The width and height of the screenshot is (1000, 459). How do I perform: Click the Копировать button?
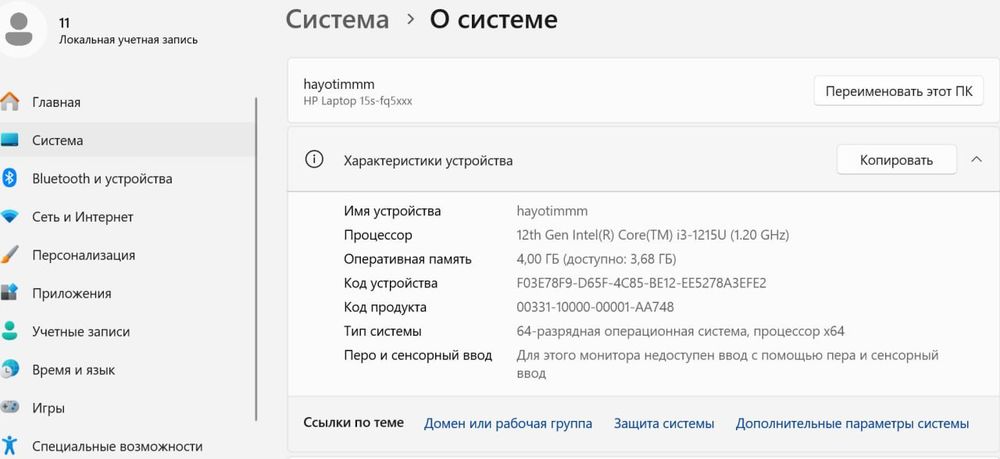(x=896, y=160)
